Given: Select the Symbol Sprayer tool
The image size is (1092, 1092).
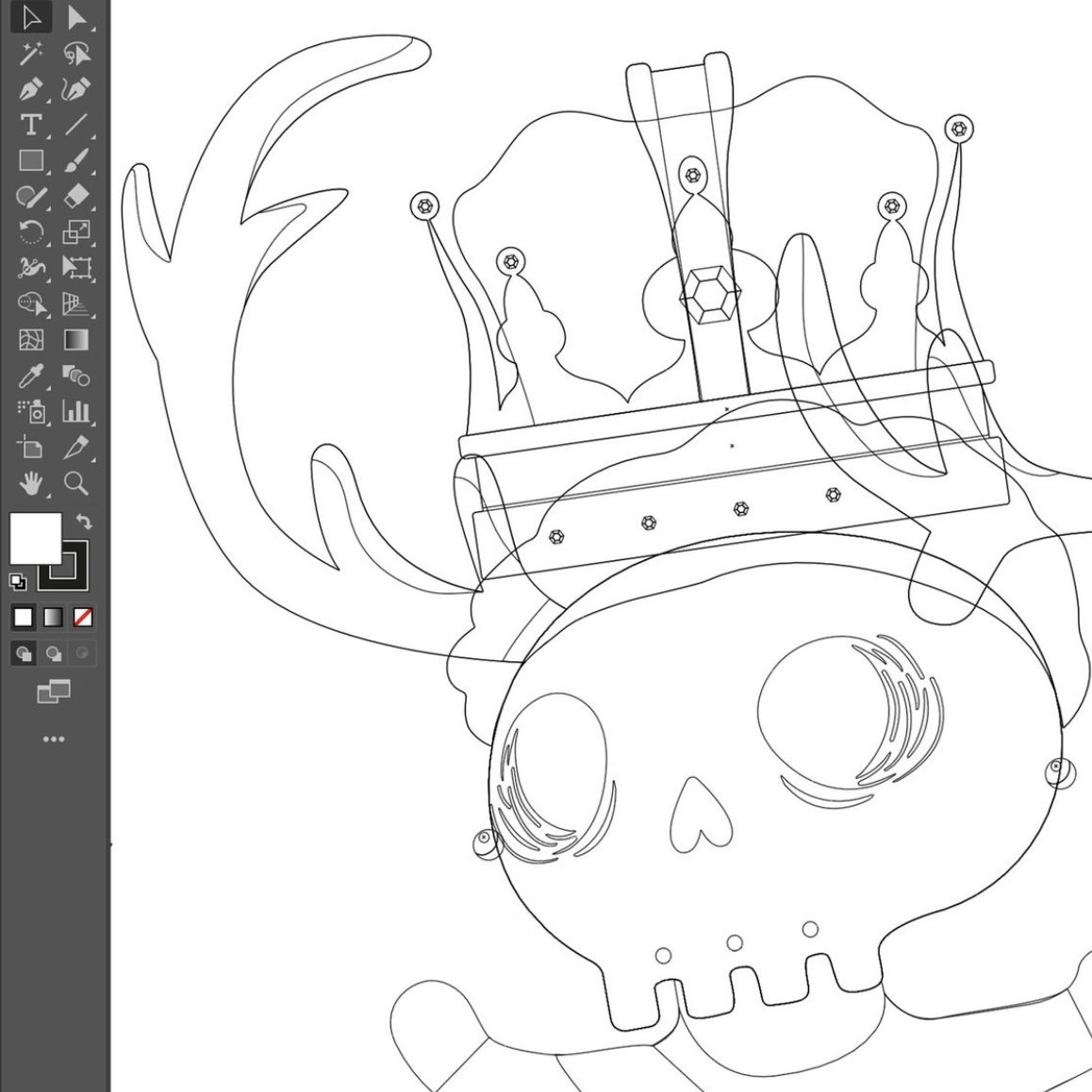Looking at the screenshot, I should (31, 411).
